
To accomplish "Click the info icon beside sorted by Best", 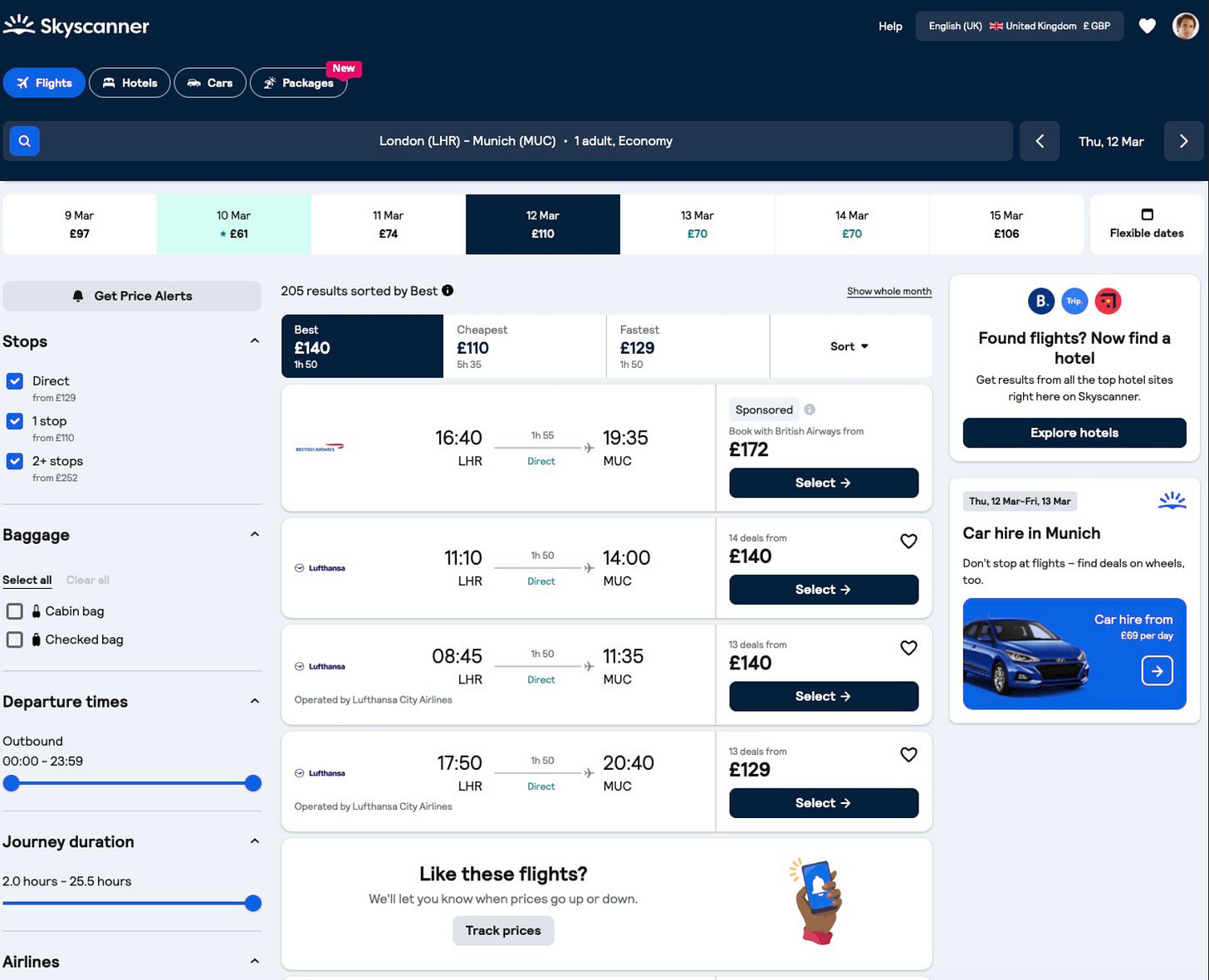I will pos(448,291).
